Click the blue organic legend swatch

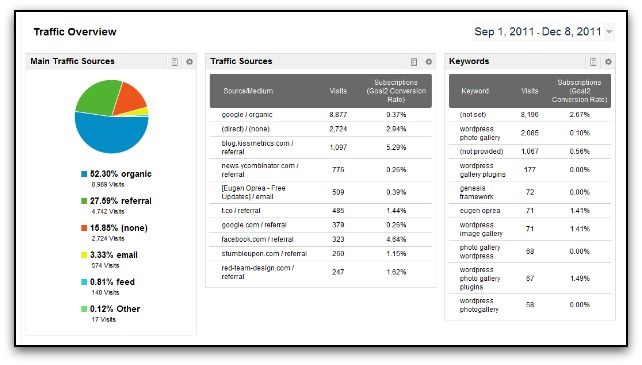[x=84, y=174]
